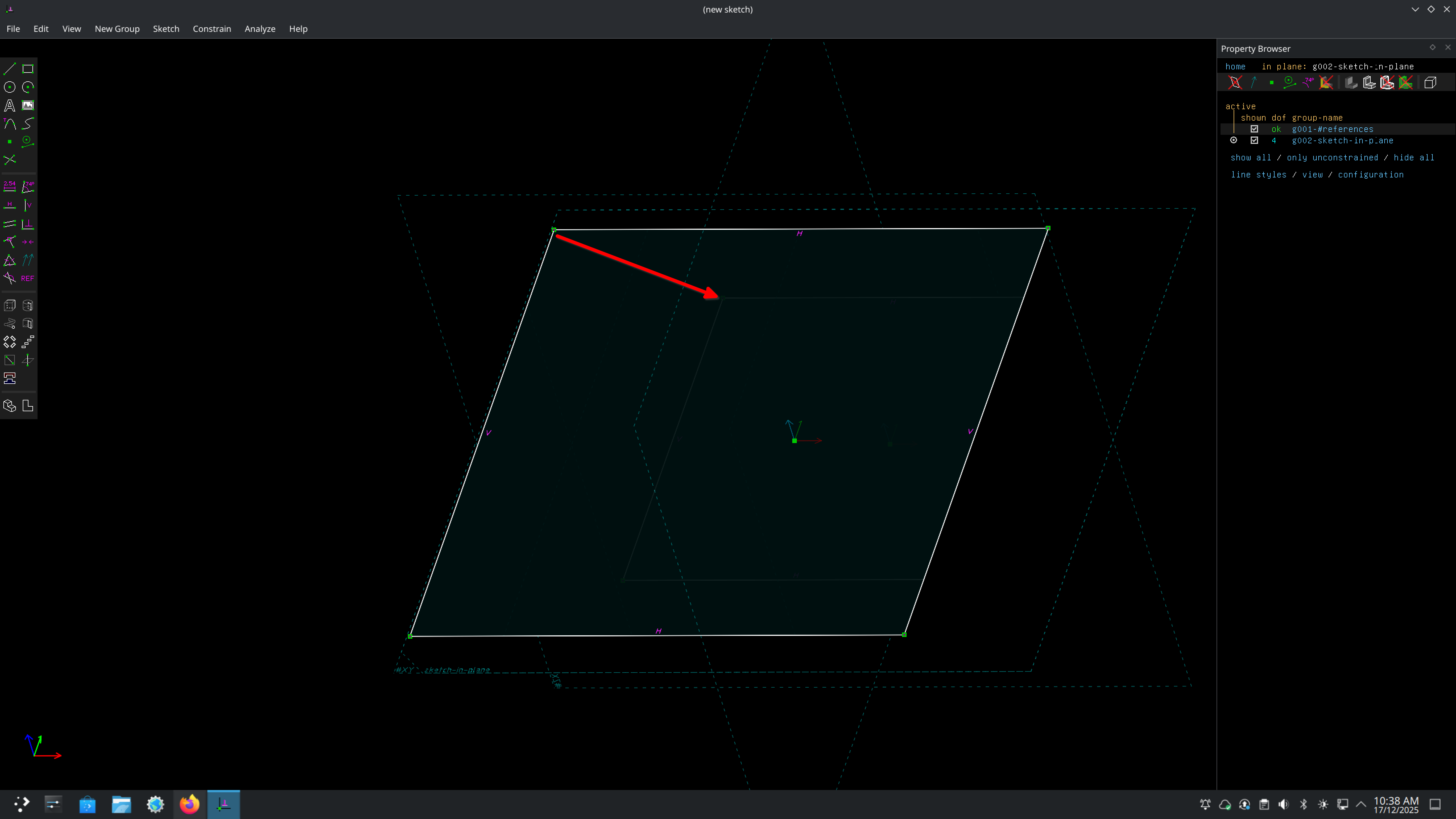The width and height of the screenshot is (1456, 819).
Task: Select active radio for g002-sketch-in-plane
Action: 1234,140
